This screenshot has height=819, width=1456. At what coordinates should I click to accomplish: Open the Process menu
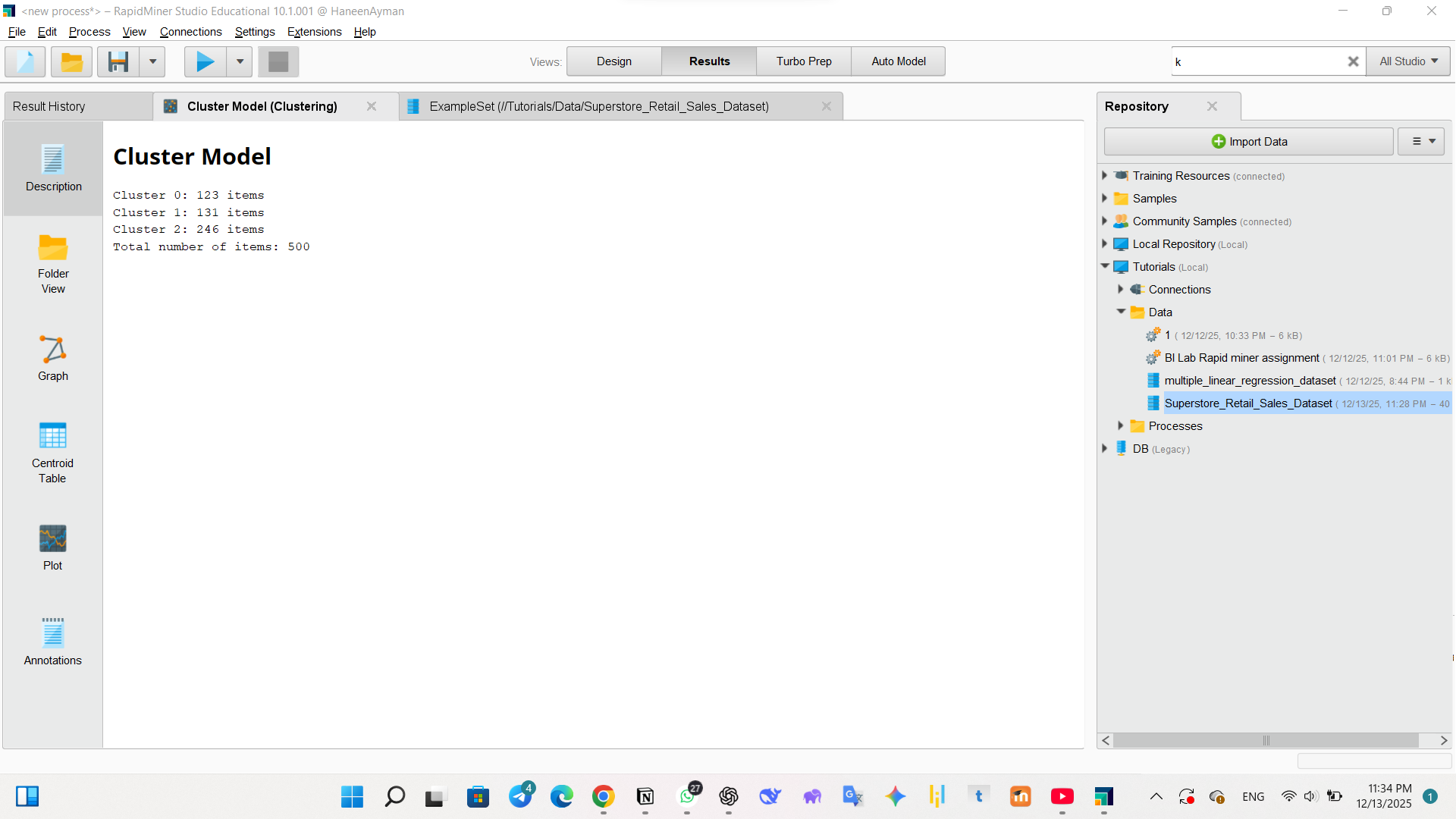coord(89,32)
